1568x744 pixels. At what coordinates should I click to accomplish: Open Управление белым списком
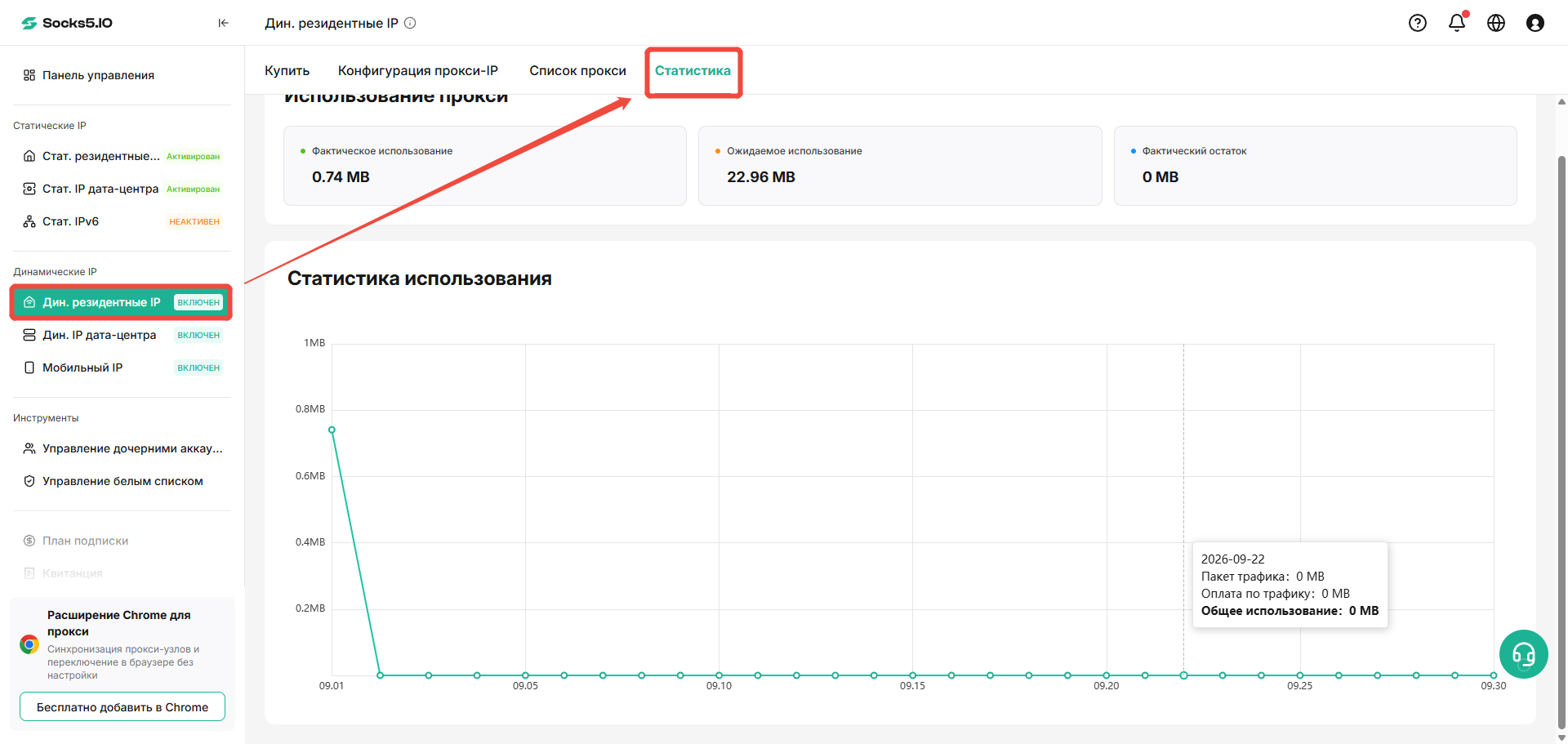[122, 481]
